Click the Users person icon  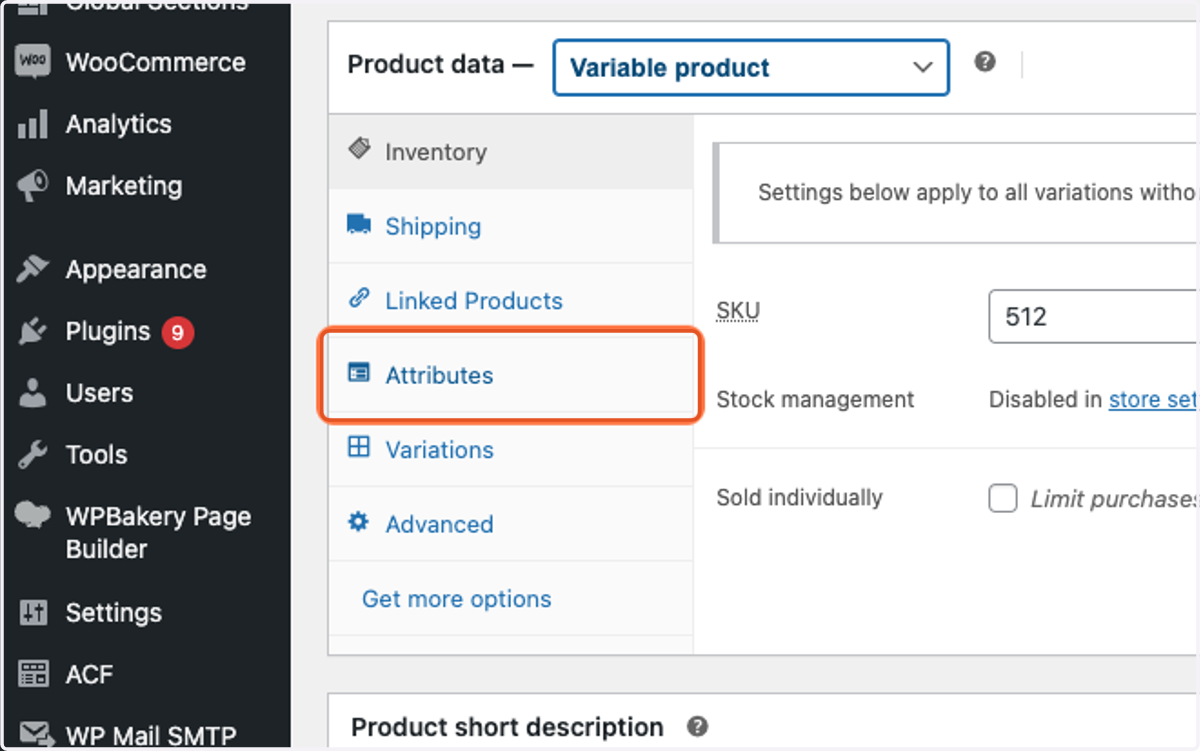click(x=33, y=393)
